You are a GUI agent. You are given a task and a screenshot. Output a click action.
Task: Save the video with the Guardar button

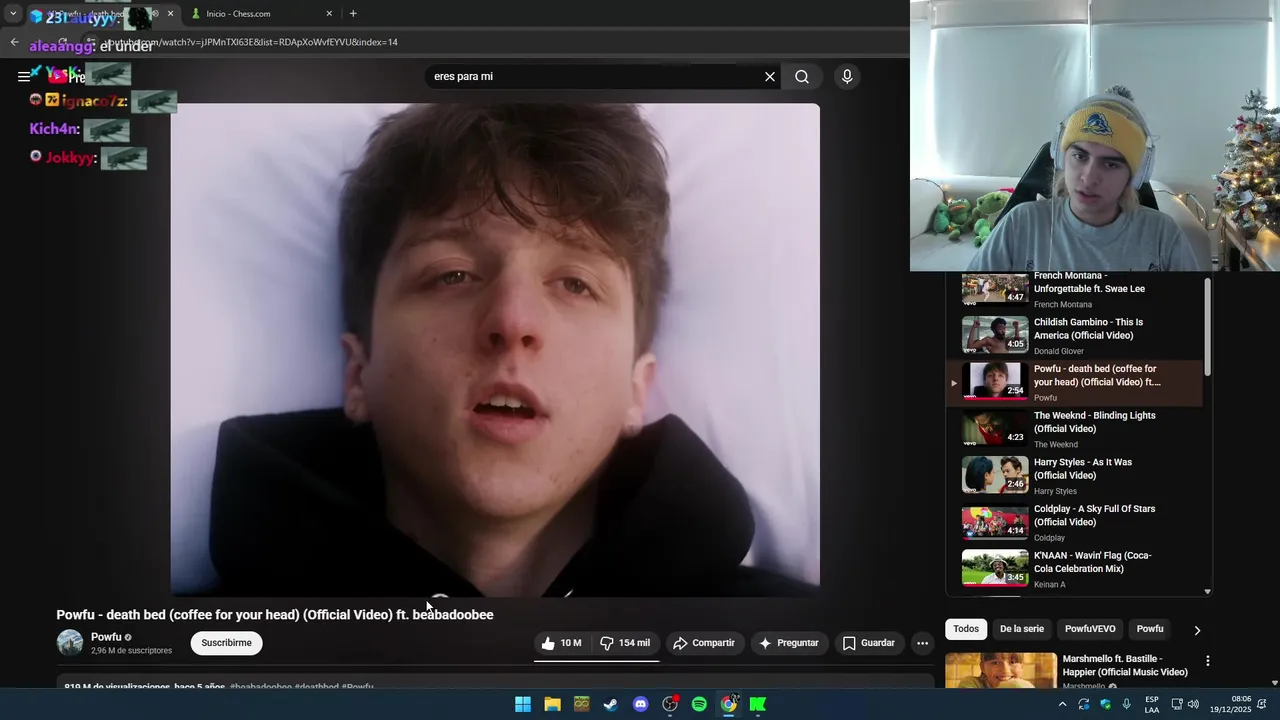point(869,643)
